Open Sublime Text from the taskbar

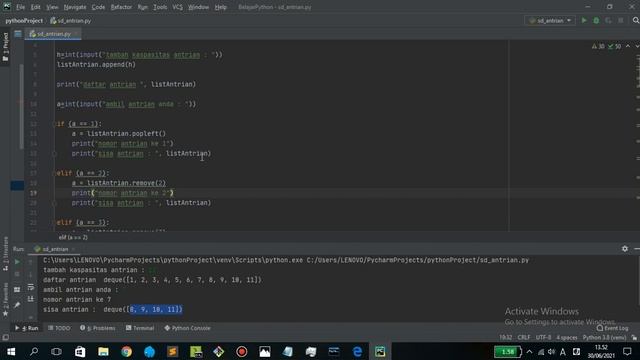click(173, 351)
